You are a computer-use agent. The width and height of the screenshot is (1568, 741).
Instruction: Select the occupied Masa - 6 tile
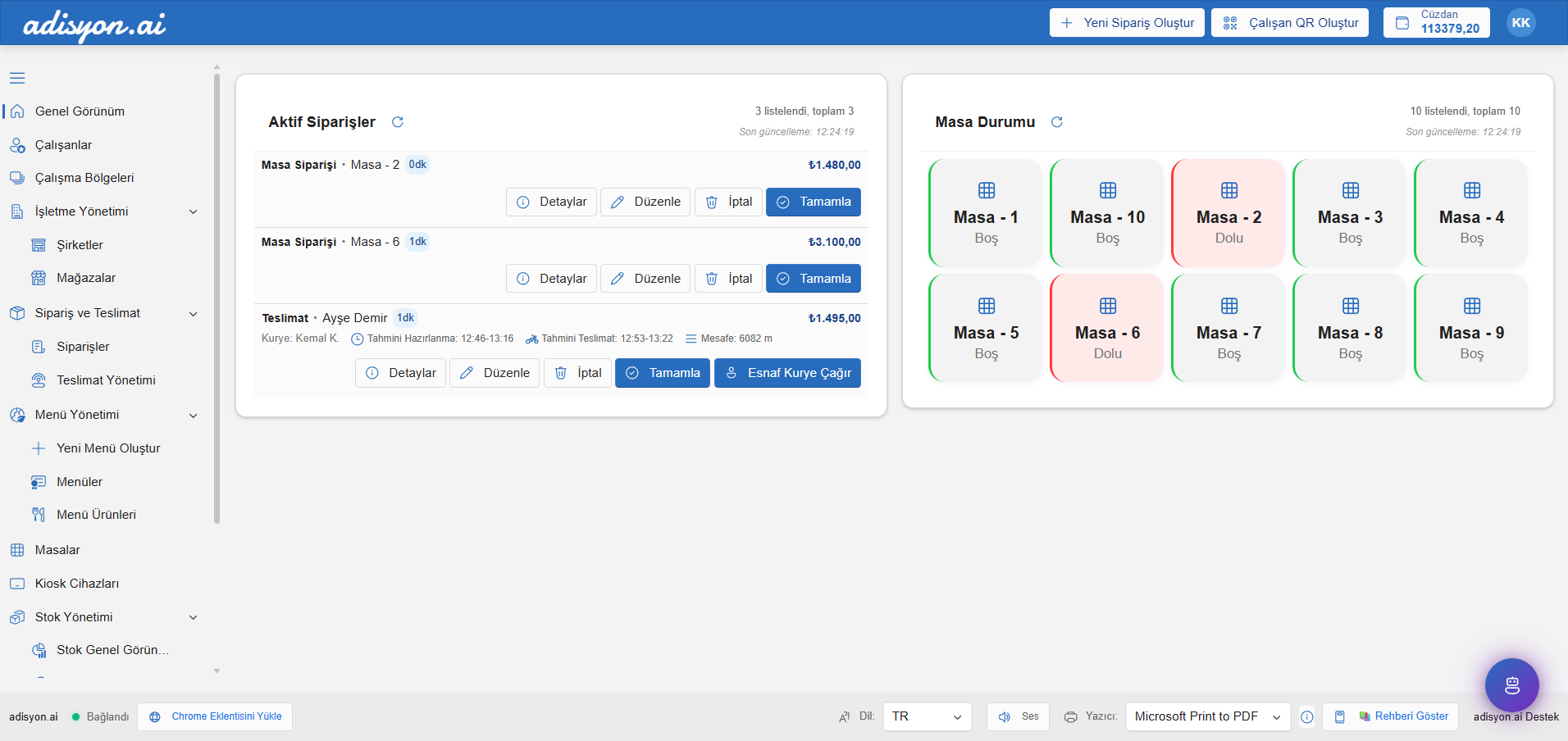pyautogui.click(x=1107, y=329)
